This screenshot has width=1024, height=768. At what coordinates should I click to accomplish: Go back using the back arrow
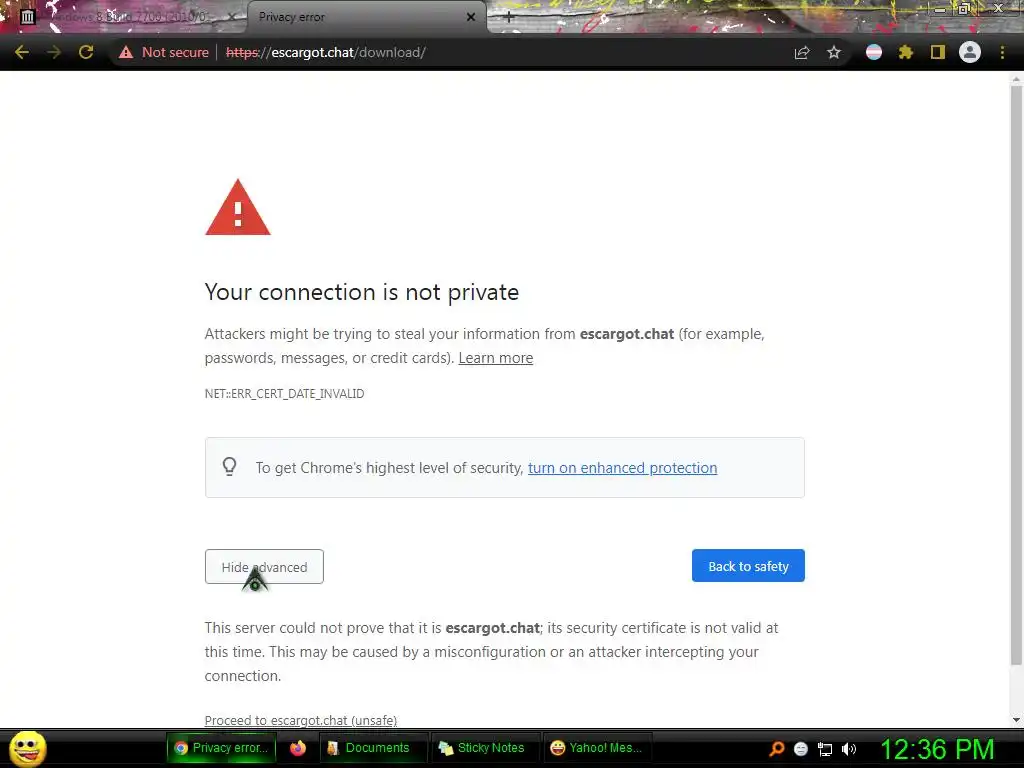point(22,52)
